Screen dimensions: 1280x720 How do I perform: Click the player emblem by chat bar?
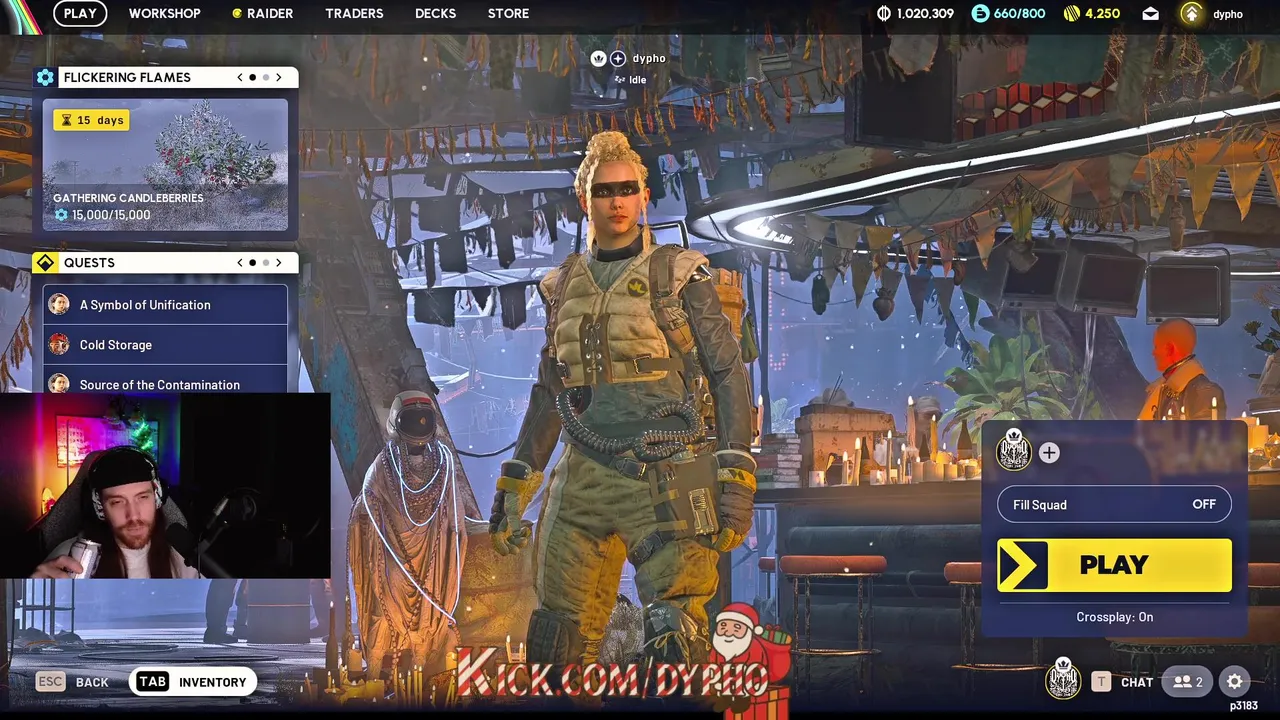(x=1063, y=680)
